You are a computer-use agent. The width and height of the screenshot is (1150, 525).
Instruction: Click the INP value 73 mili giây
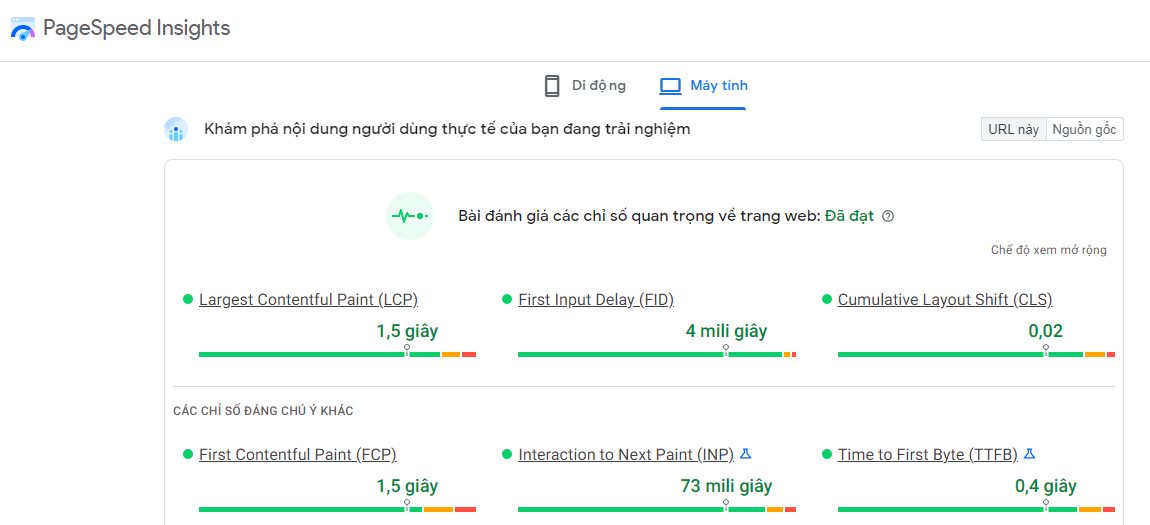726,486
